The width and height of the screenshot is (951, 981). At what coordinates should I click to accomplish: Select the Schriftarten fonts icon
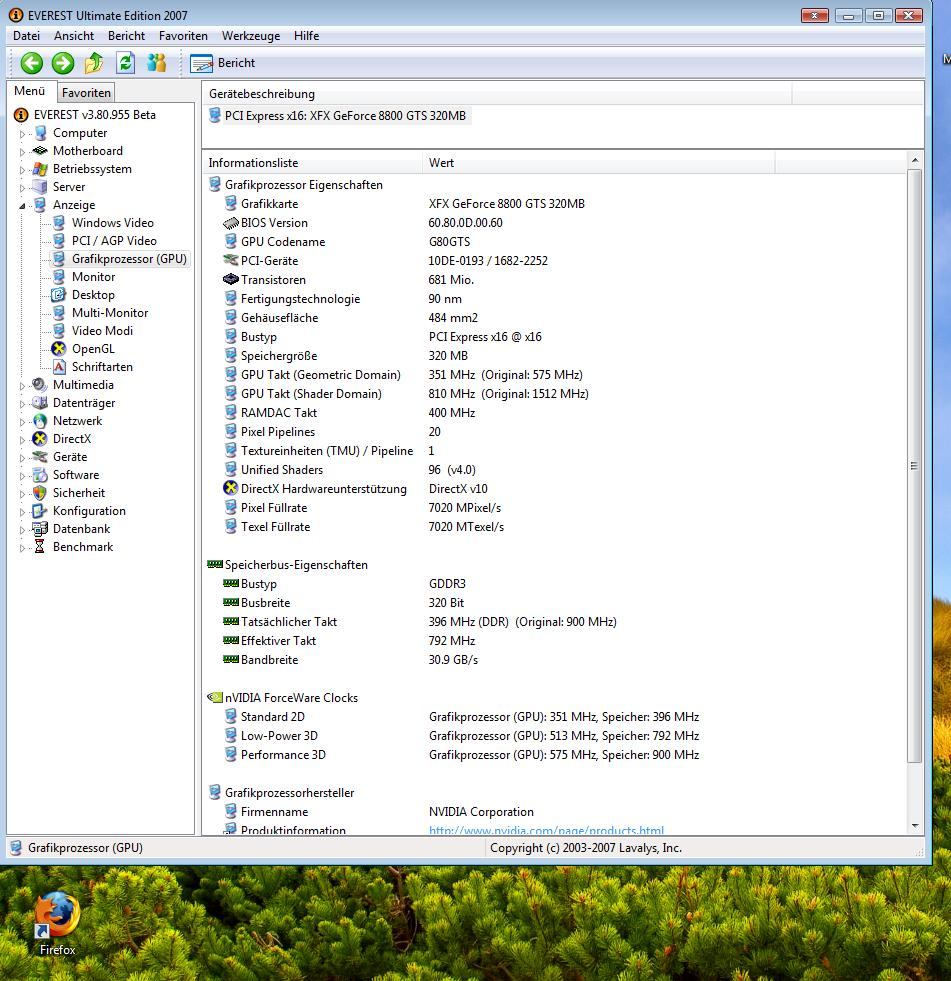coord(59,367)
